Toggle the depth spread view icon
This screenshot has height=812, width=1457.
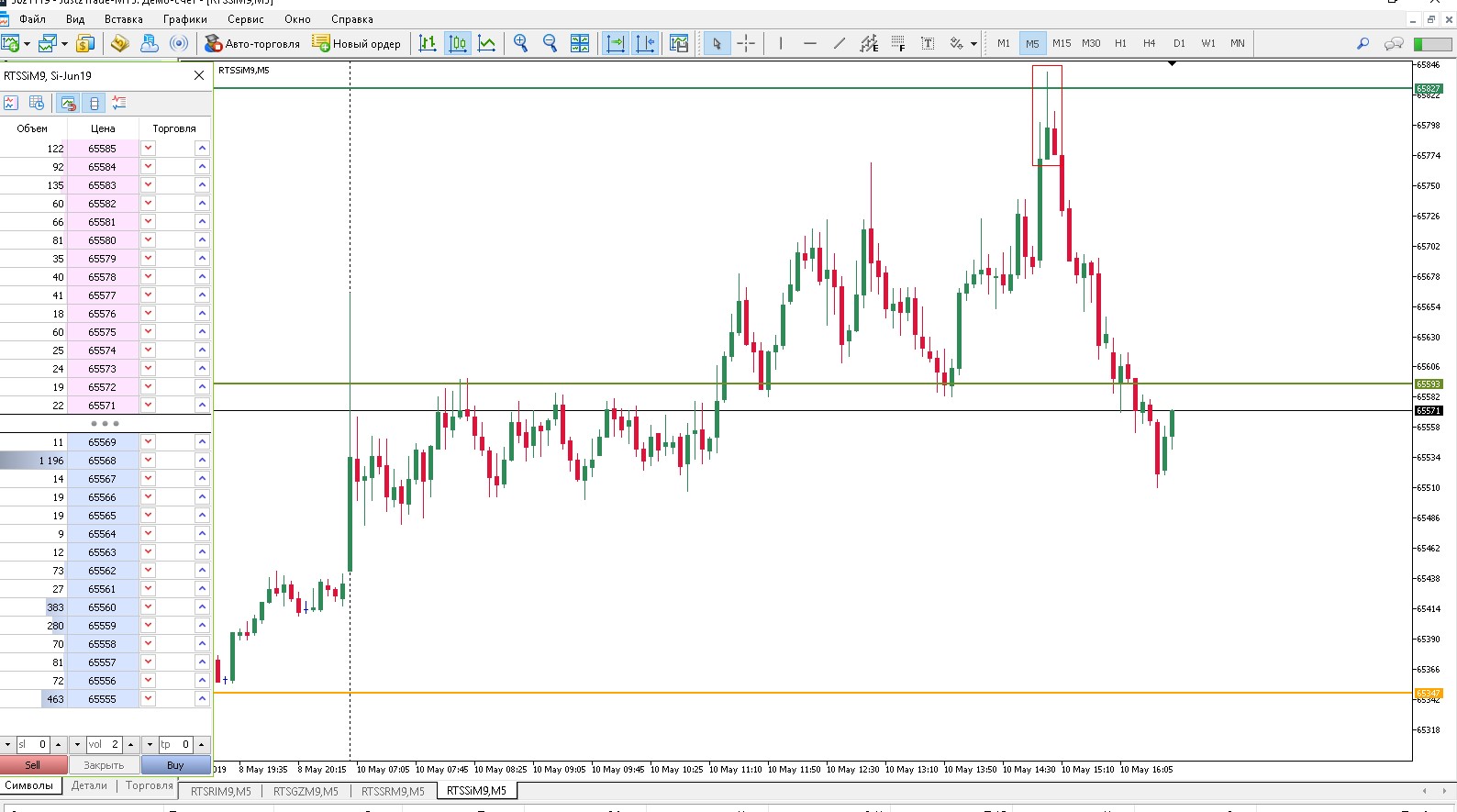tap(95, 103)
